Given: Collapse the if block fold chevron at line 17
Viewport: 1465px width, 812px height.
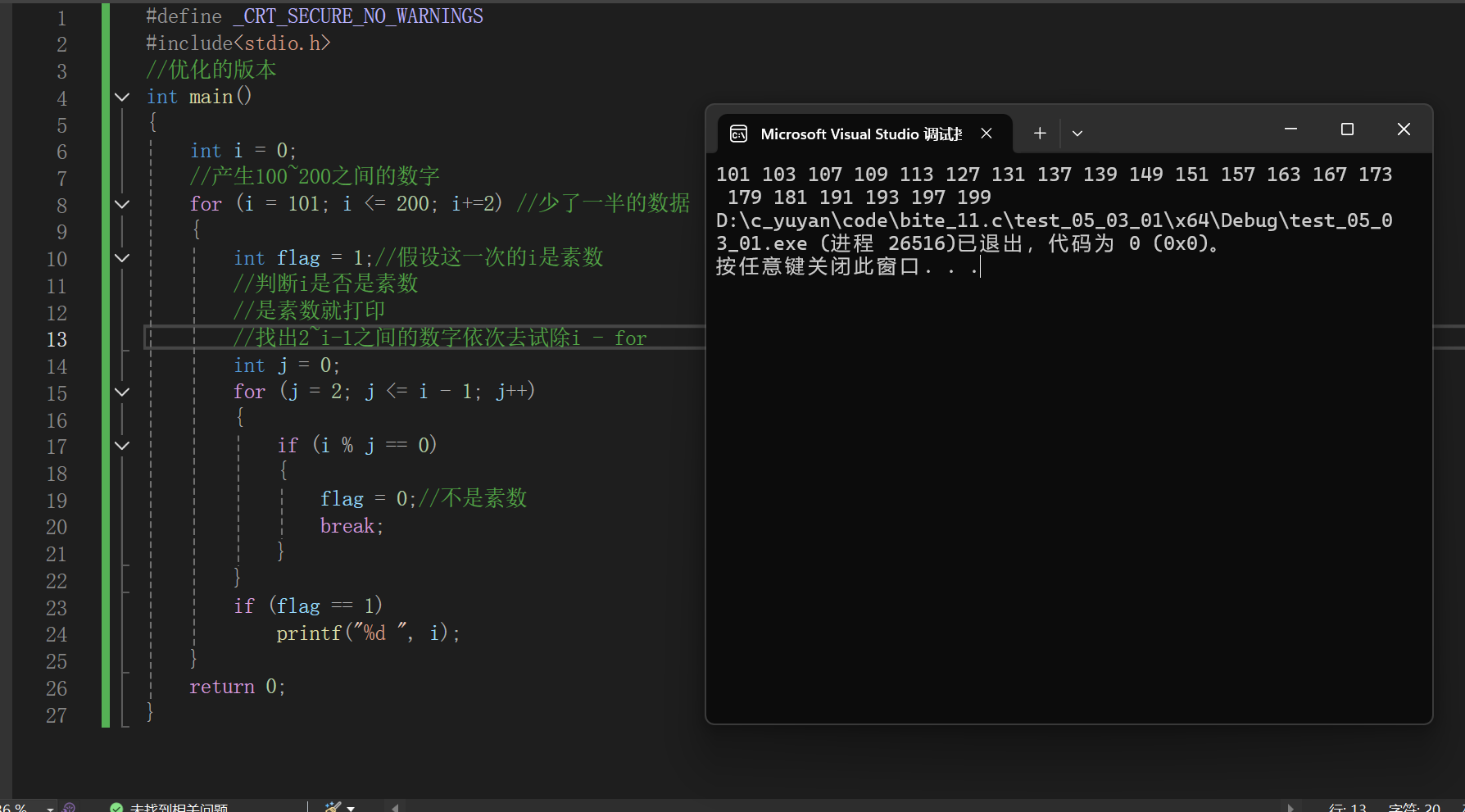Looking at the screenshot, I should coord(121,445).
